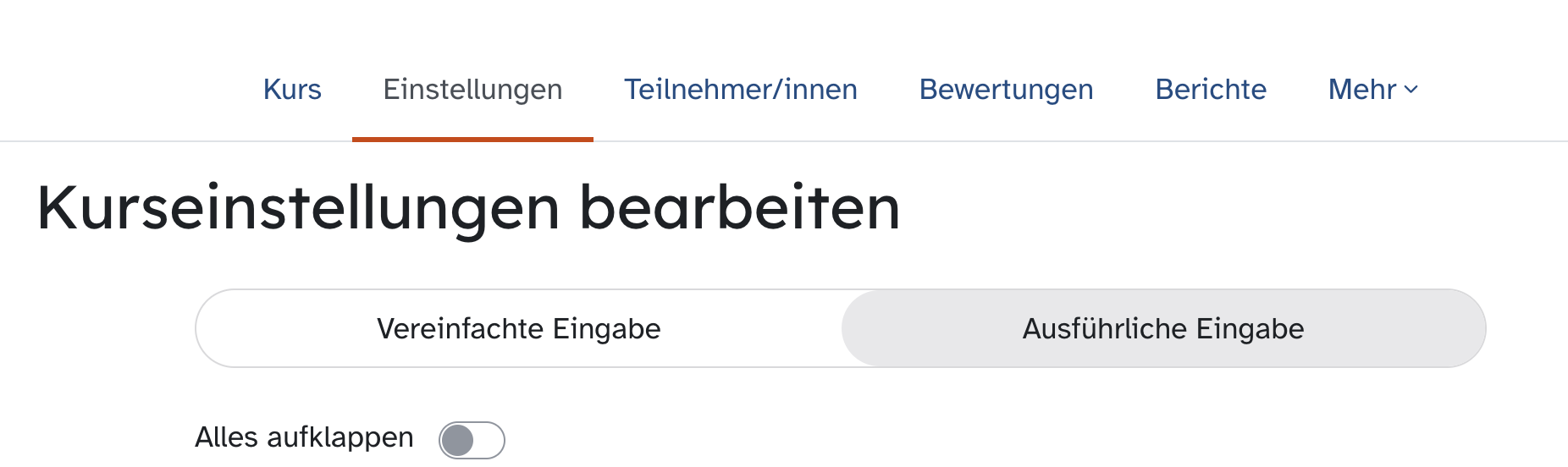Choose the detailed input segment button
Viewport: 1568px width, 467px height.
pyautogui.click(x=1163, y=328)
